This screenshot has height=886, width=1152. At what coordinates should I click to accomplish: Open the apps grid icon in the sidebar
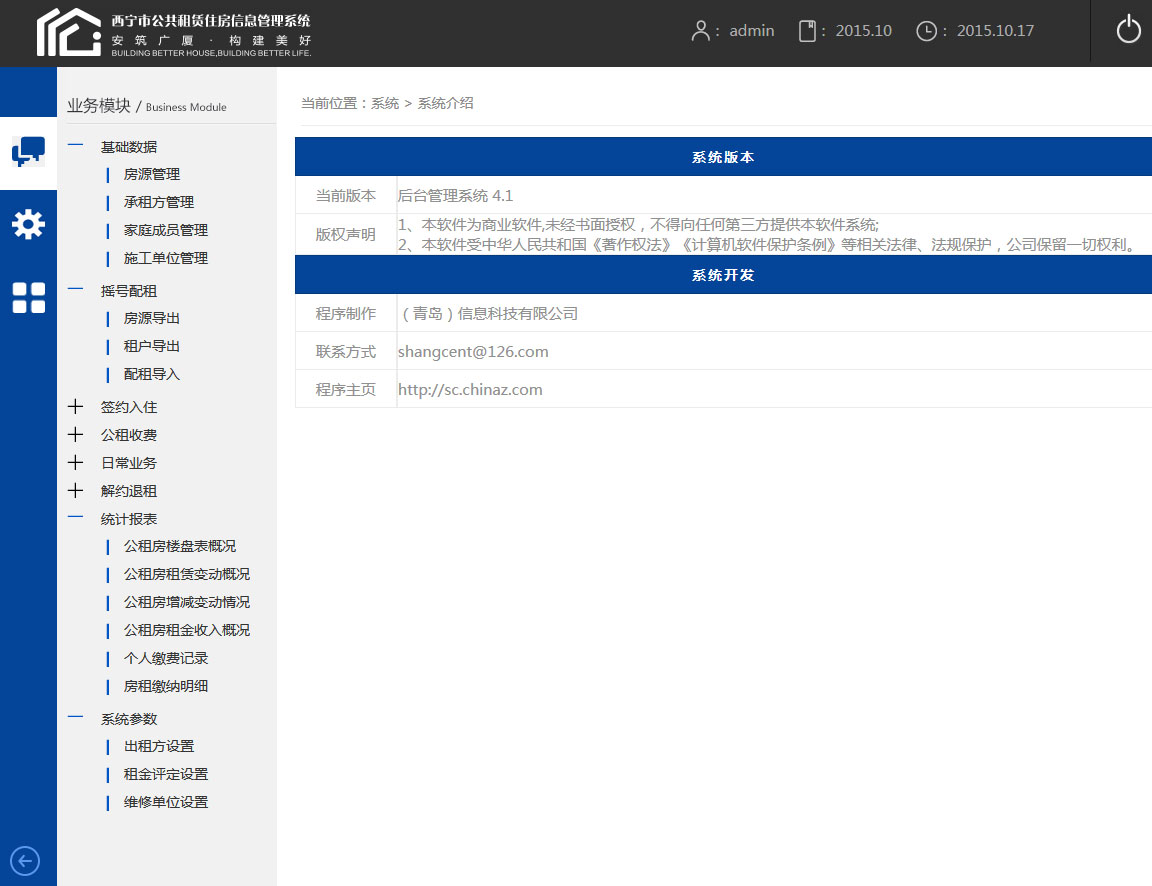28,296
